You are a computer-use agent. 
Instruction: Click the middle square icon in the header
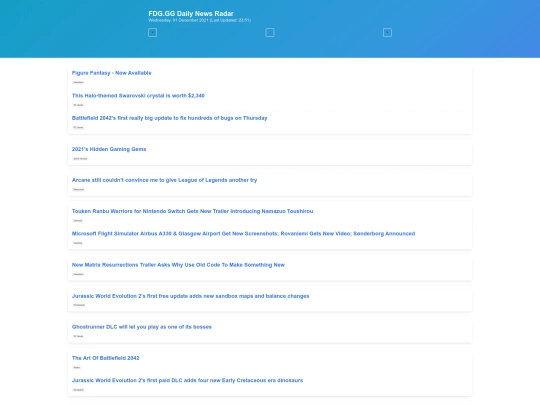(270, 33)
